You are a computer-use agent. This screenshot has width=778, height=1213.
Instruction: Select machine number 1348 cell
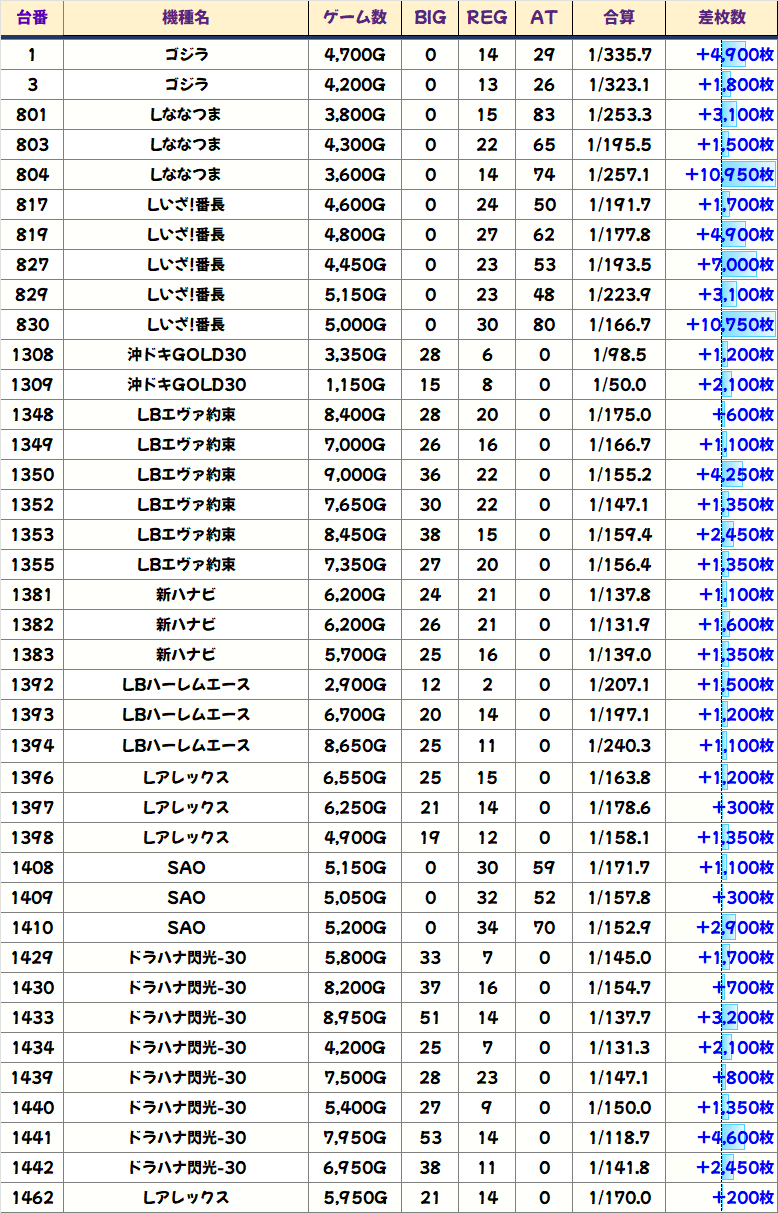(x=32, y=415)
